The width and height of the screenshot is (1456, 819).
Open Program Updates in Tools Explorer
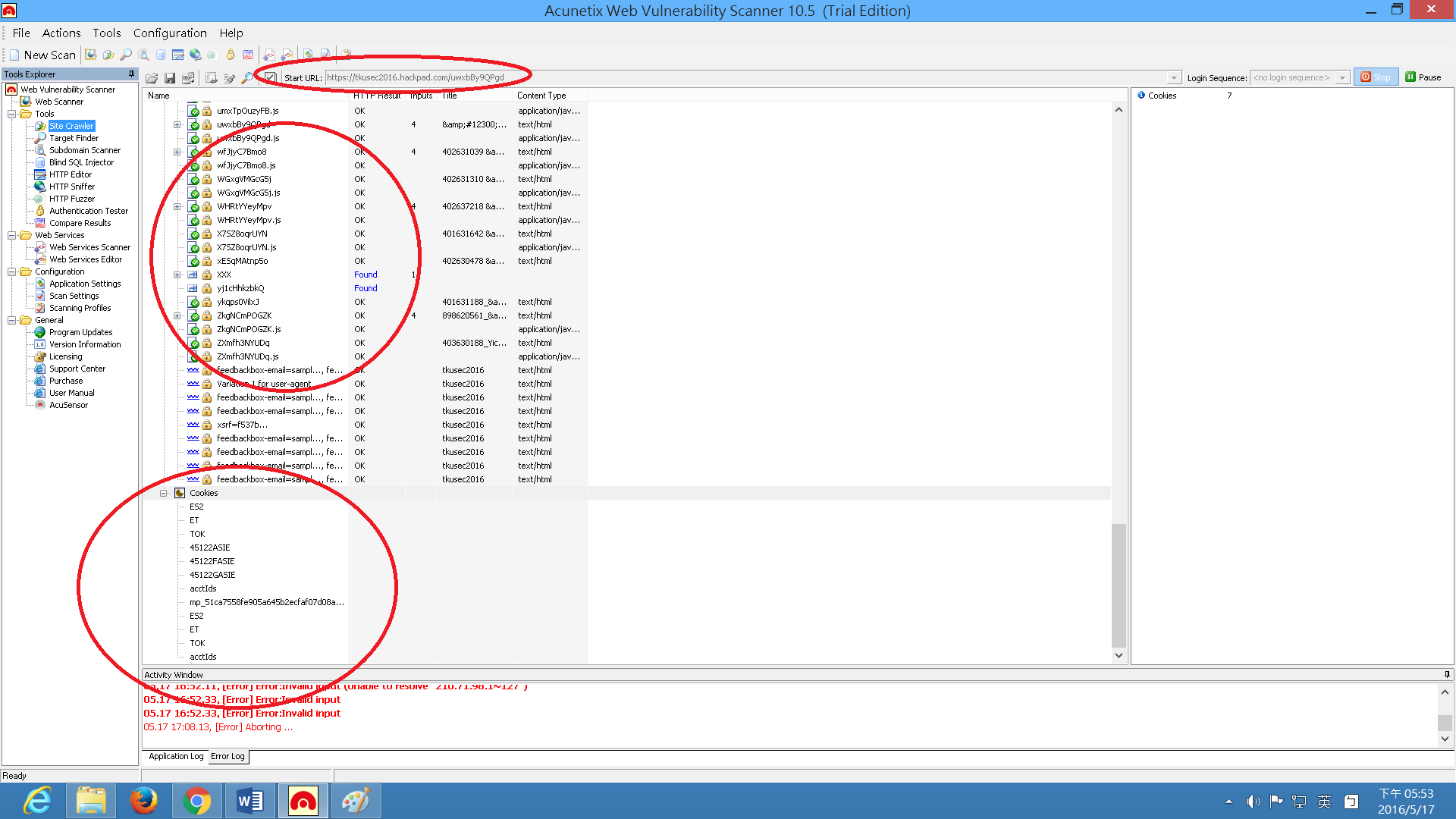(80, 332)
